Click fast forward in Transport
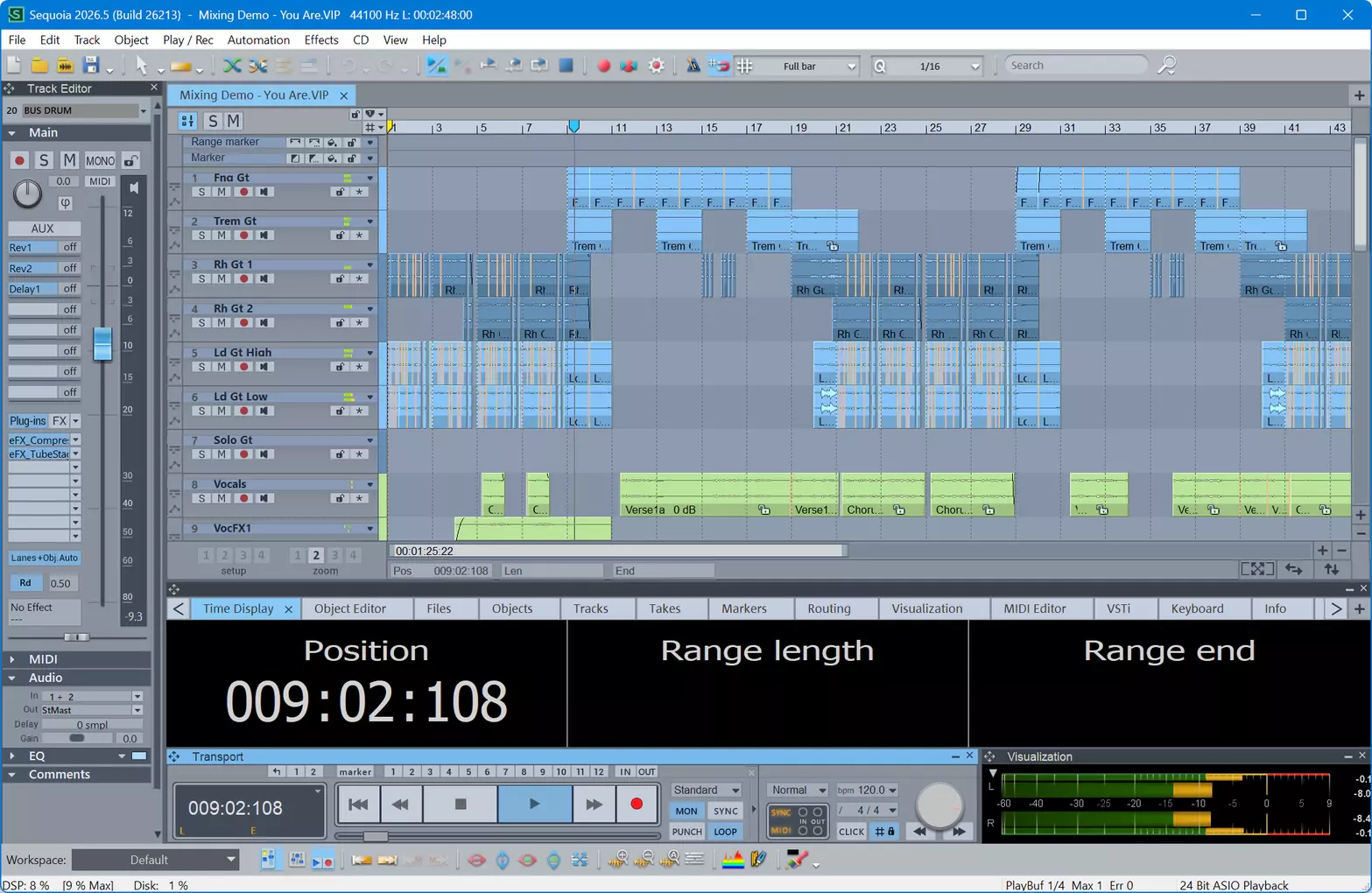The image size is (1372, 893). coord(594,805)
